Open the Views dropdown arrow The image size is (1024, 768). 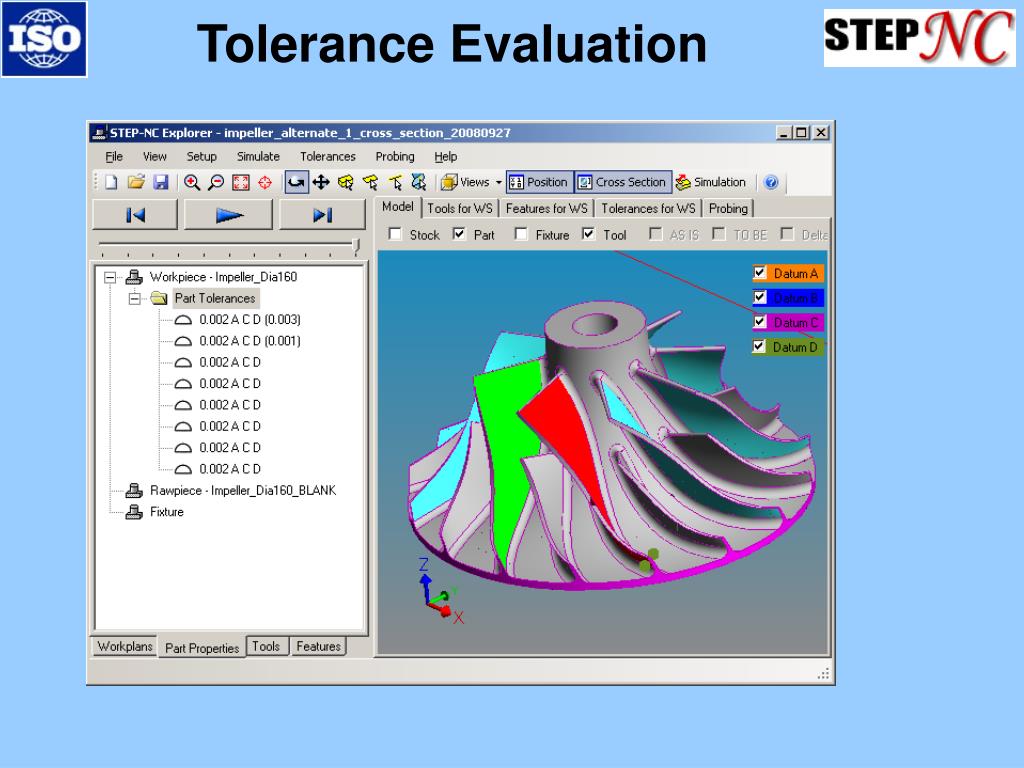[x=499, y=183]
